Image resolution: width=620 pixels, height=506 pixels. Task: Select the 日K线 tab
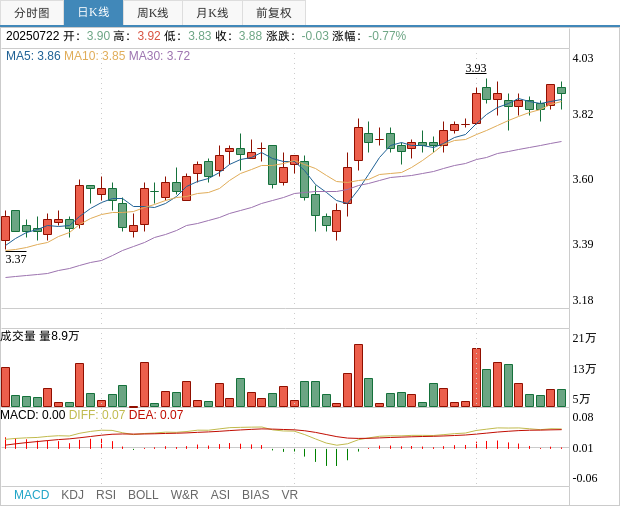[93, 13]
